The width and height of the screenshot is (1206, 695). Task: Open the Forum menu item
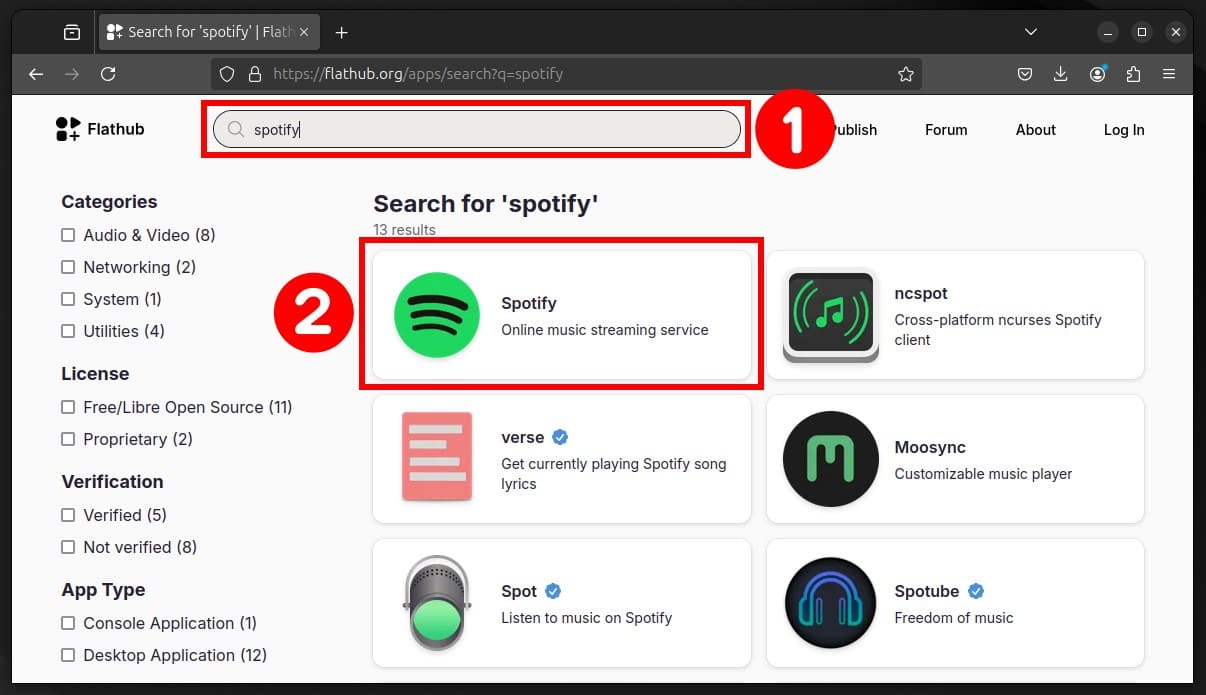pos(945,129)
